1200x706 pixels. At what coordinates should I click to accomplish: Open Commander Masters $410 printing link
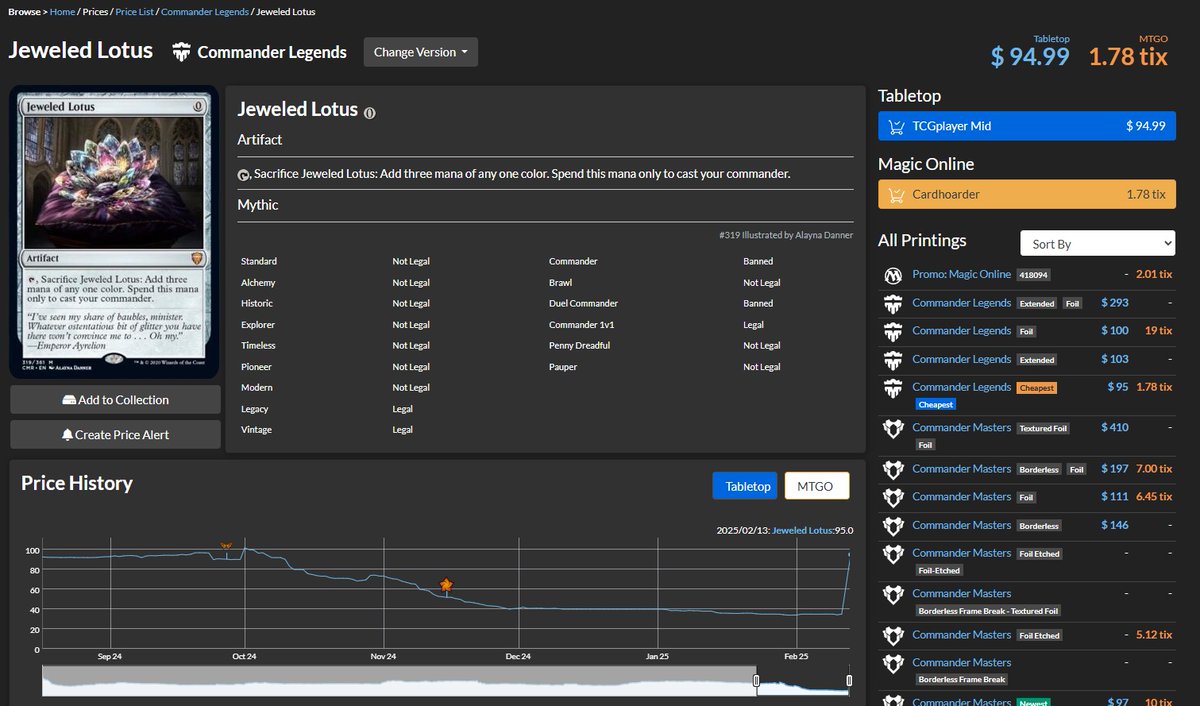[x=962, y=427]
